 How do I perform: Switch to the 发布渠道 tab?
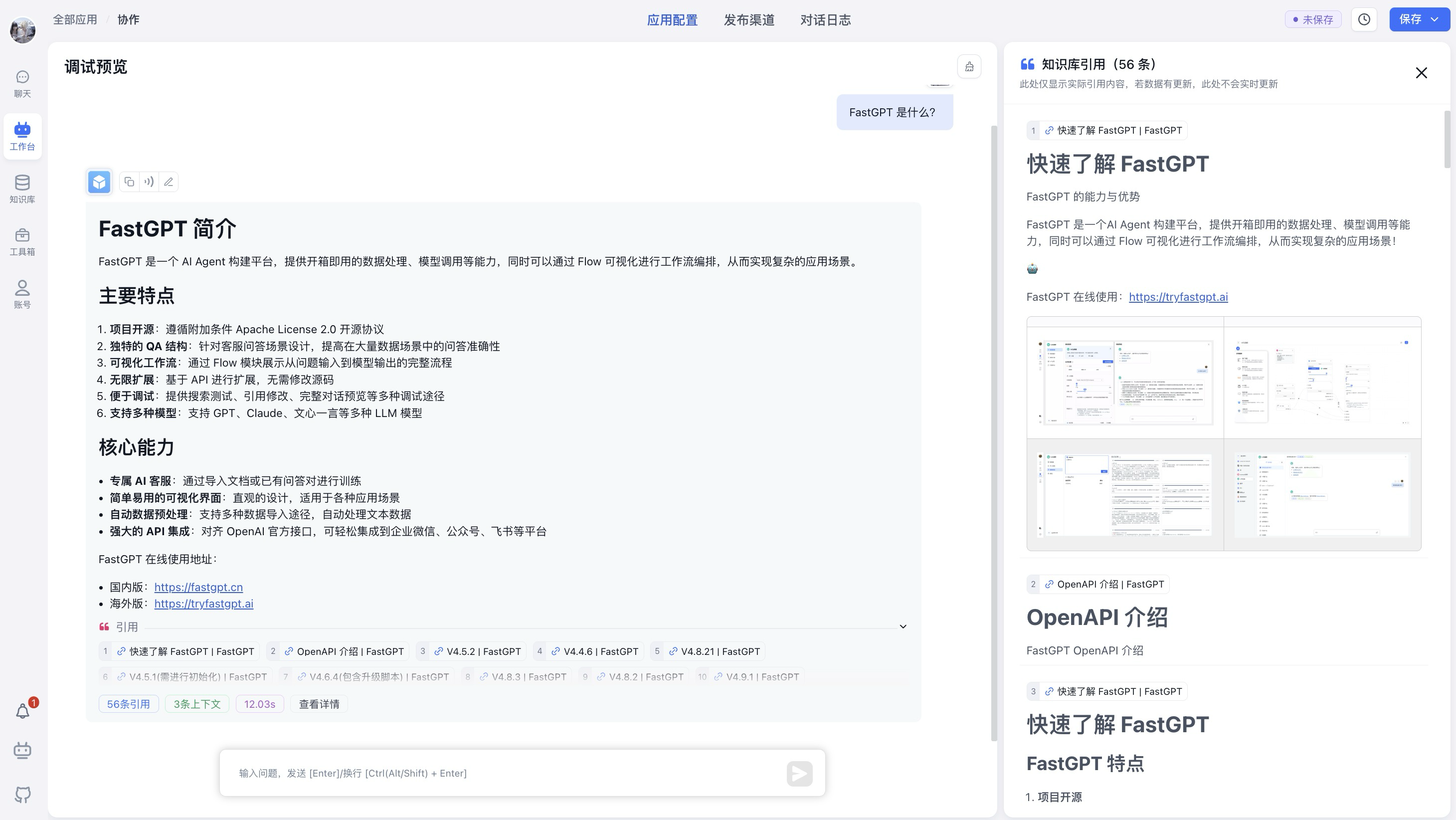pyautogui.click(x=748, y=20)
